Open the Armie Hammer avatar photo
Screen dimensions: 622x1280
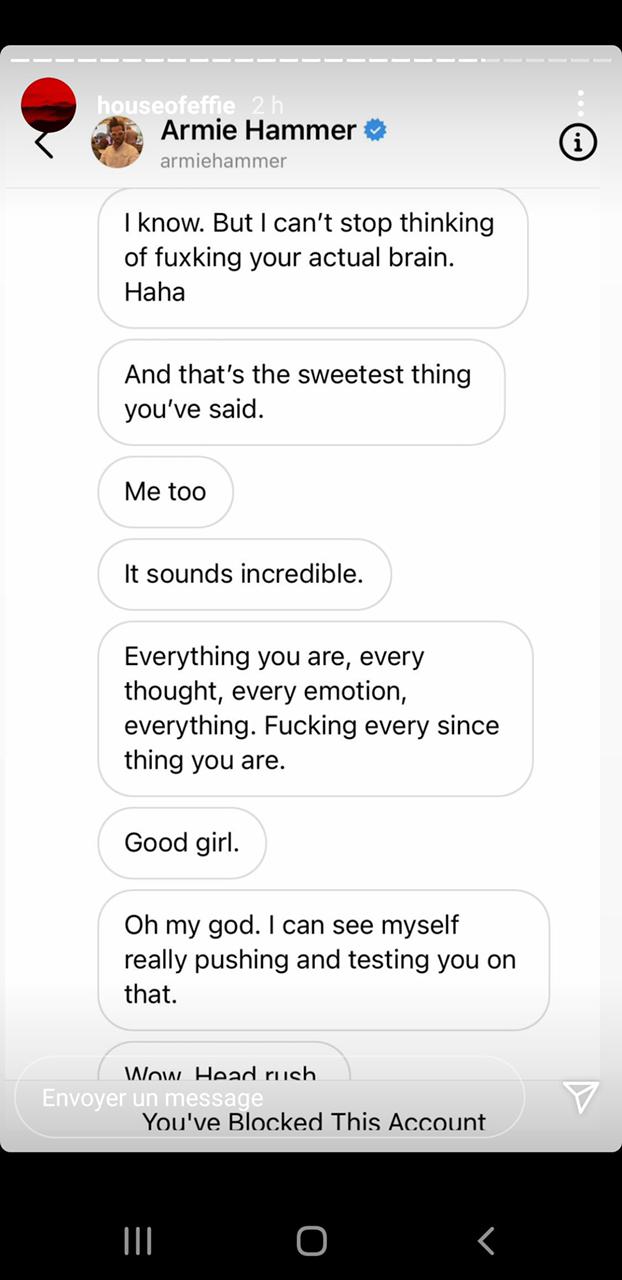(118, 142)
